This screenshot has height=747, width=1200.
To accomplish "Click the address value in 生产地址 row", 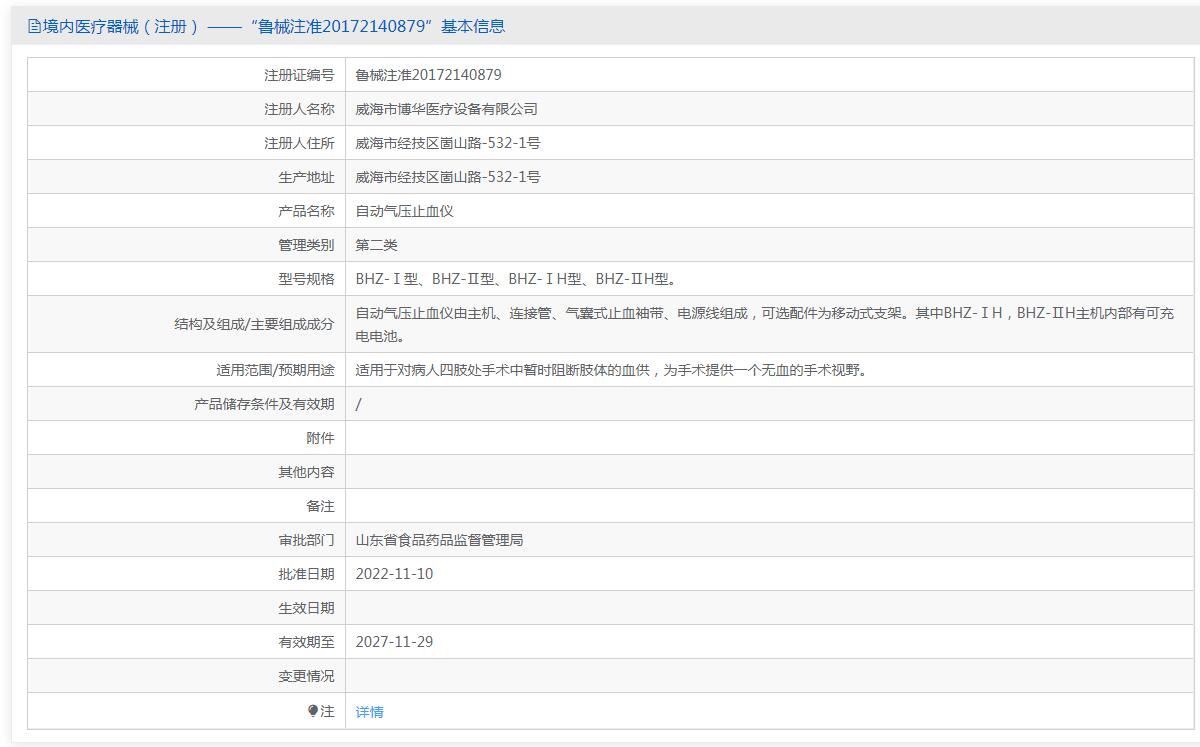I will coord(448,177).
